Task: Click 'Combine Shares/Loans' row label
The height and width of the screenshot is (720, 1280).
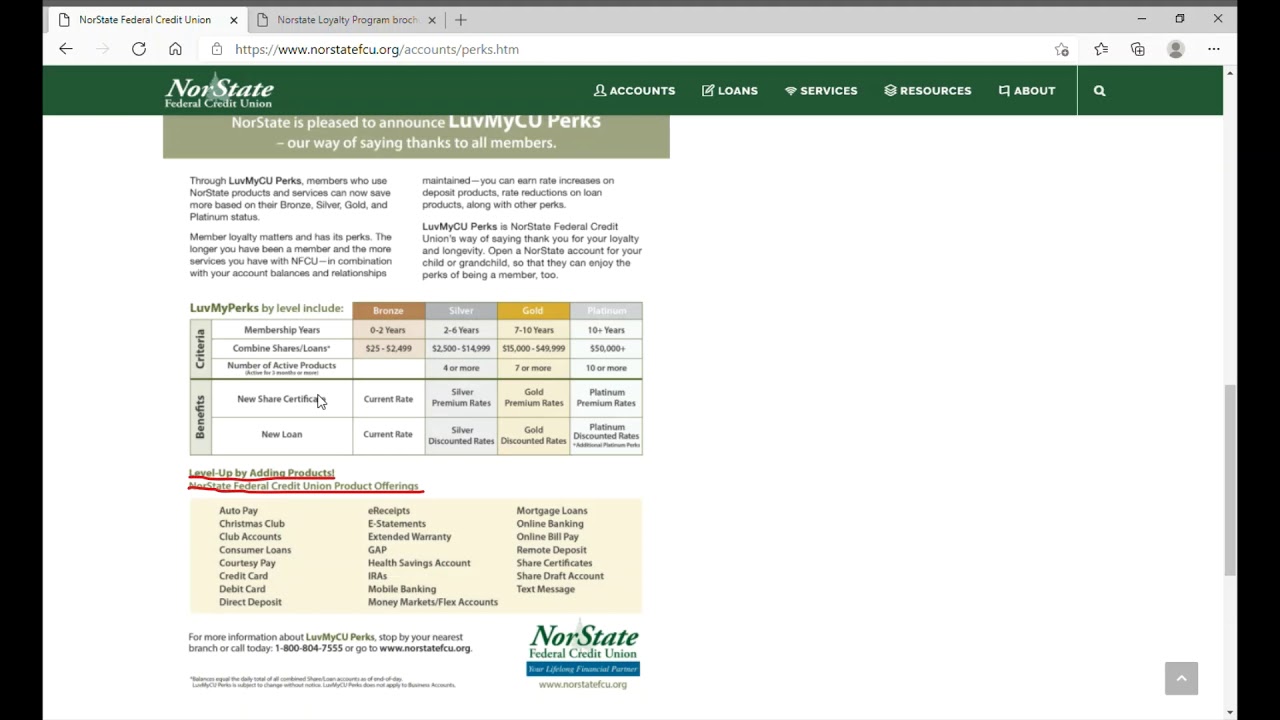Action: [281, 348]
